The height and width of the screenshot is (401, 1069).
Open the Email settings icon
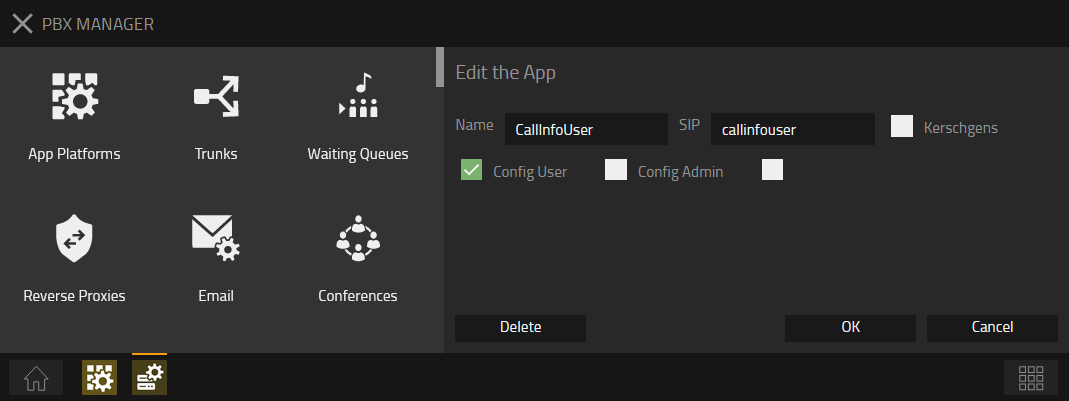(x=215, y=238)
